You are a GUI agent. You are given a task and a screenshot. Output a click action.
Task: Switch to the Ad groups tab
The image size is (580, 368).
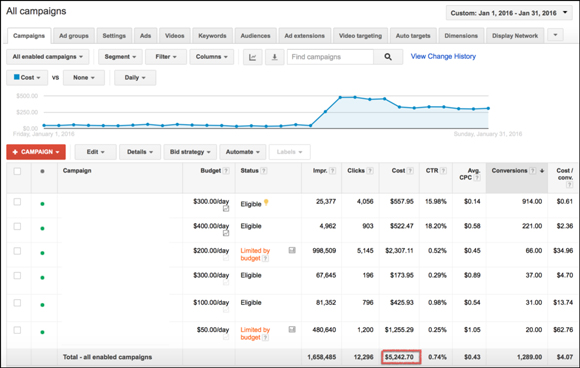pyautogui.click(x=74, y=36)
